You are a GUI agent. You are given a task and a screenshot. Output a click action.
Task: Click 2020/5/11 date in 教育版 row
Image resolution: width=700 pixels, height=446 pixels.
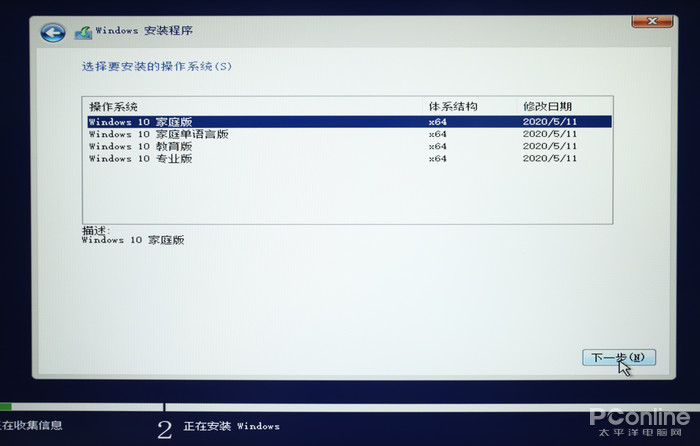[x=550, y=146]
